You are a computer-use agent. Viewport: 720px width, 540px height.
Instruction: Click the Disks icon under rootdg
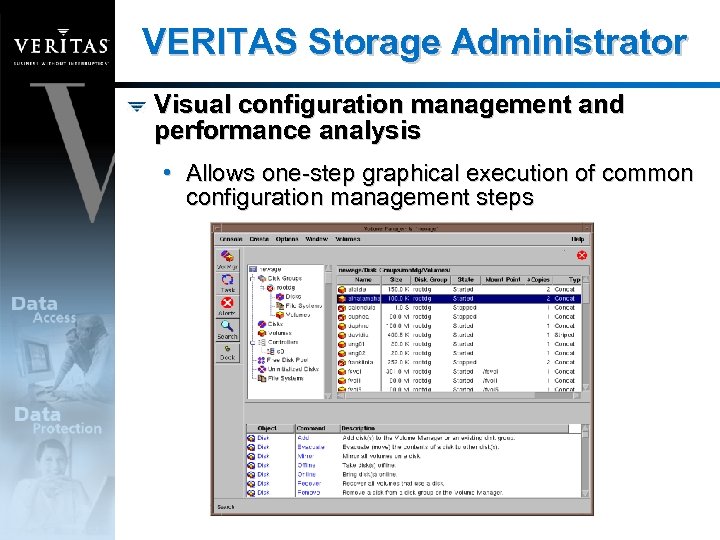[x=280, y=297]
